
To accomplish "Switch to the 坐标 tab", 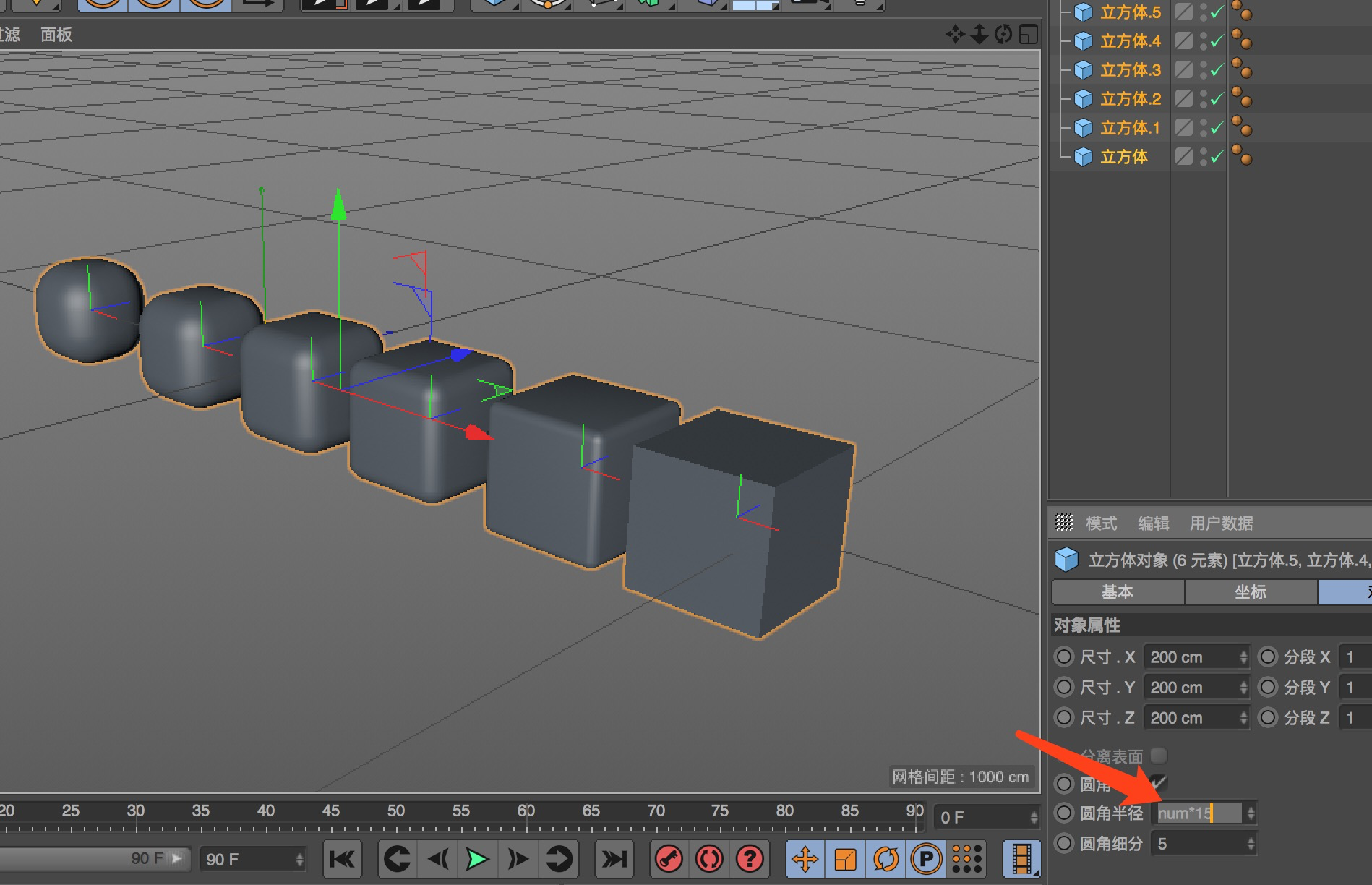I will coord(1251,592).
